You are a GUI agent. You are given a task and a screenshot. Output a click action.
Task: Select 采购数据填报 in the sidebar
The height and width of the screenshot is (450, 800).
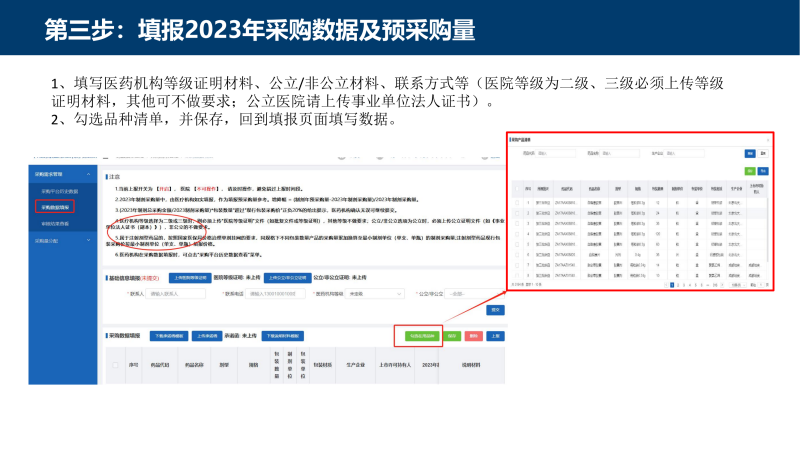pos(54,207)
